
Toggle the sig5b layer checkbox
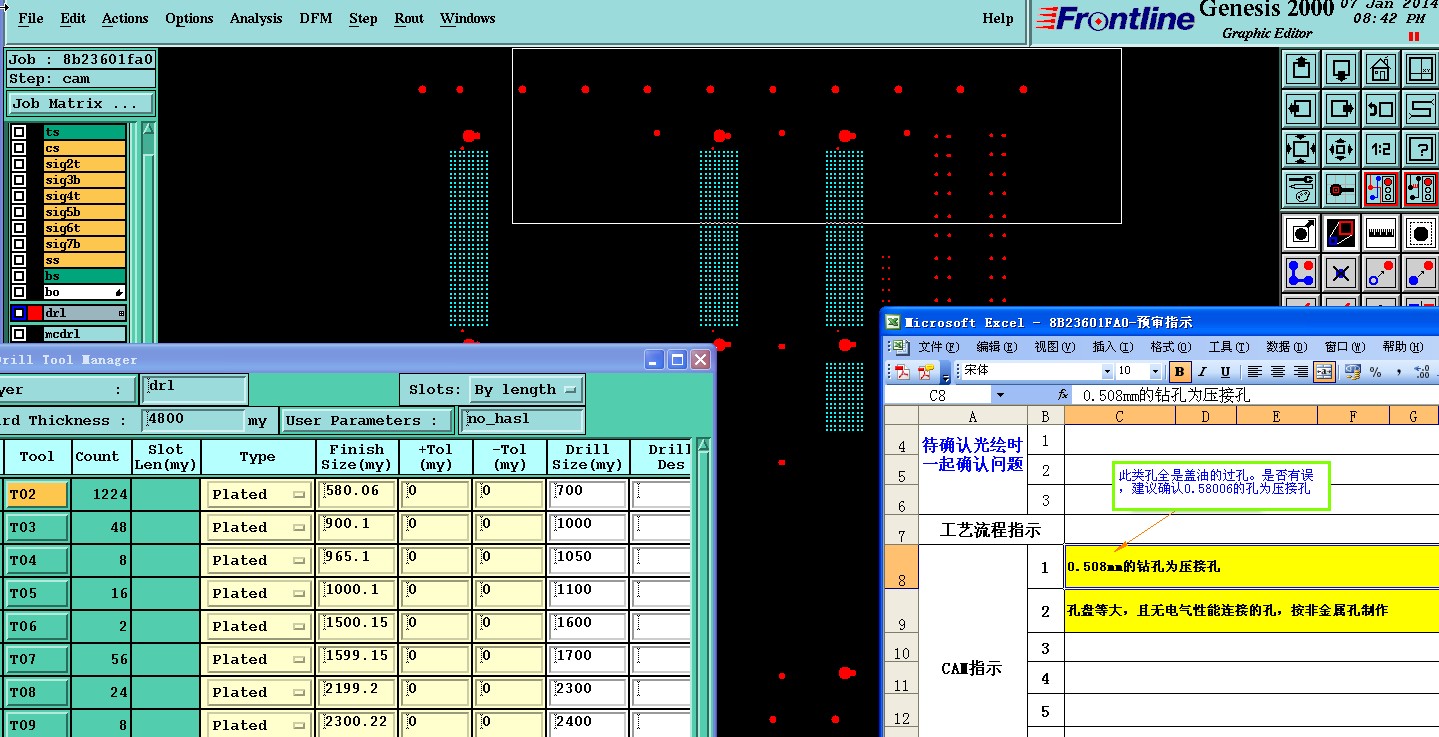click(x=19, y=212)
